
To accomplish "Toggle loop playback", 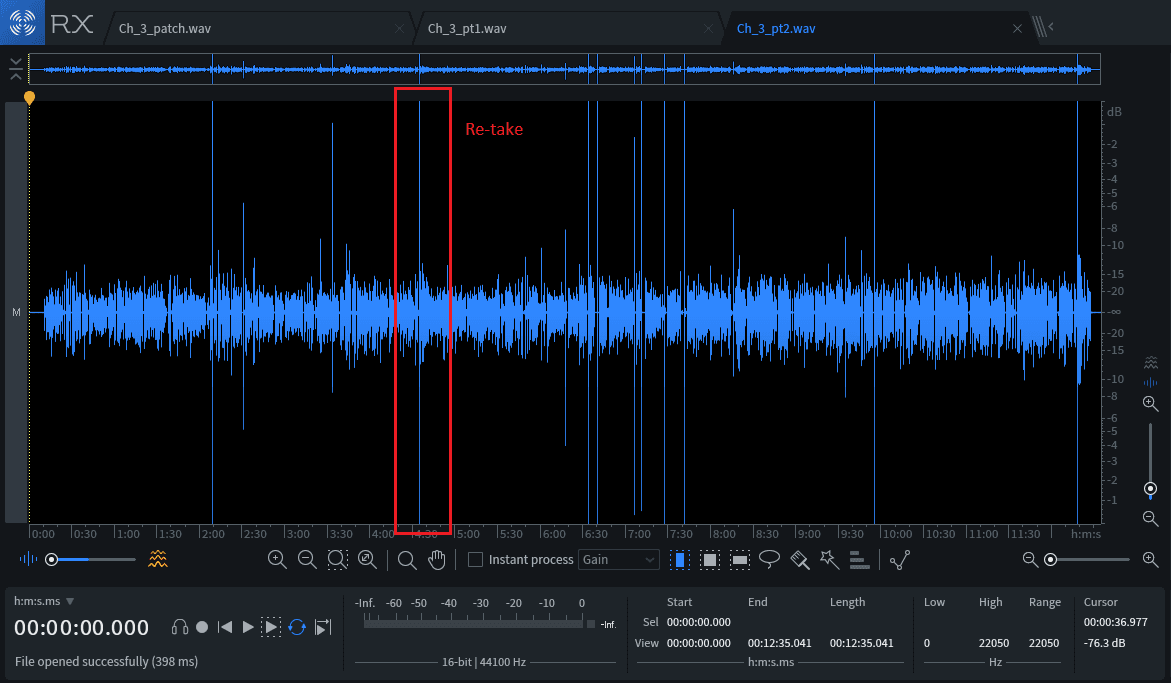I will point(297,627).
